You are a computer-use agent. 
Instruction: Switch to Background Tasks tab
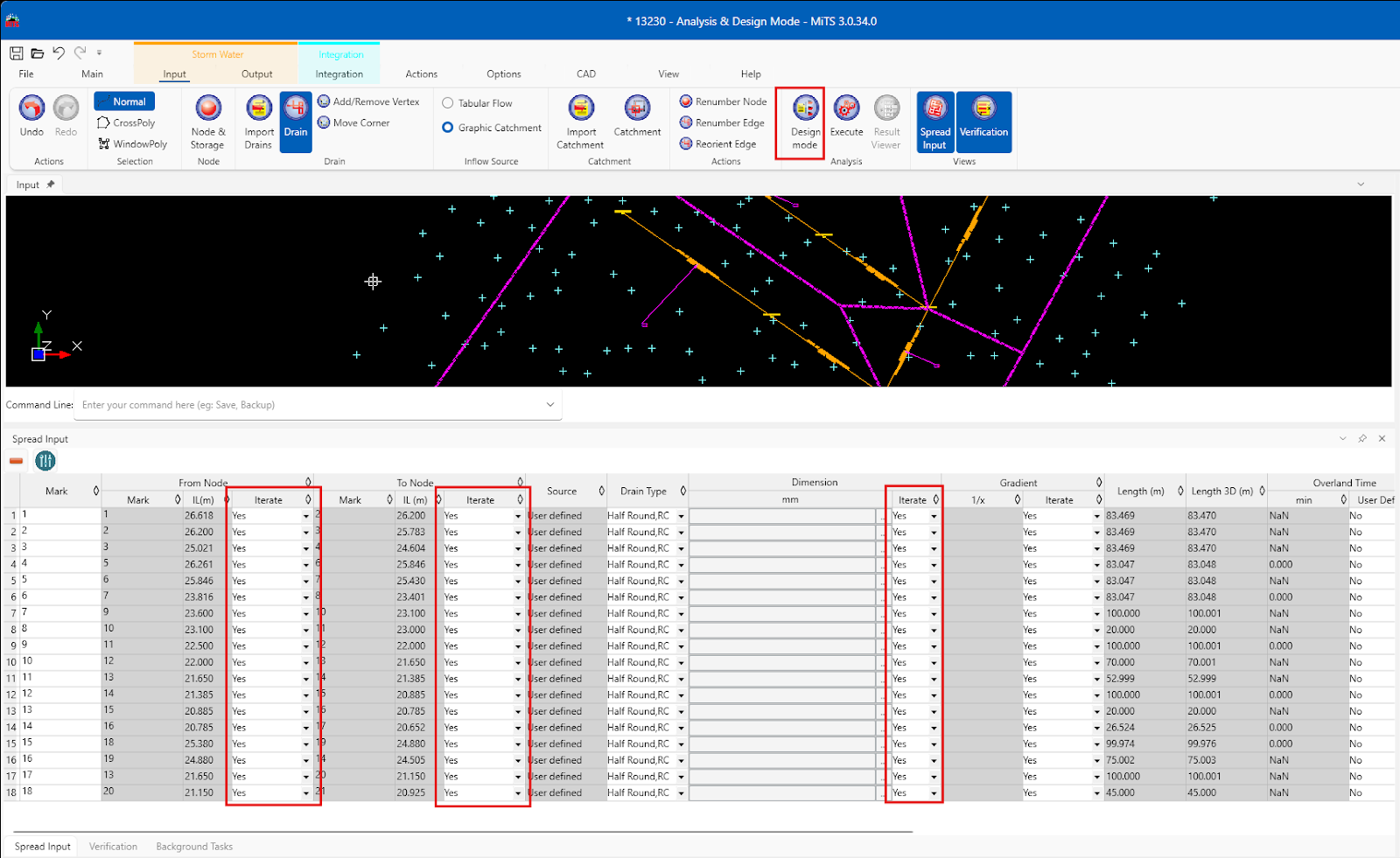pos(194,847)
